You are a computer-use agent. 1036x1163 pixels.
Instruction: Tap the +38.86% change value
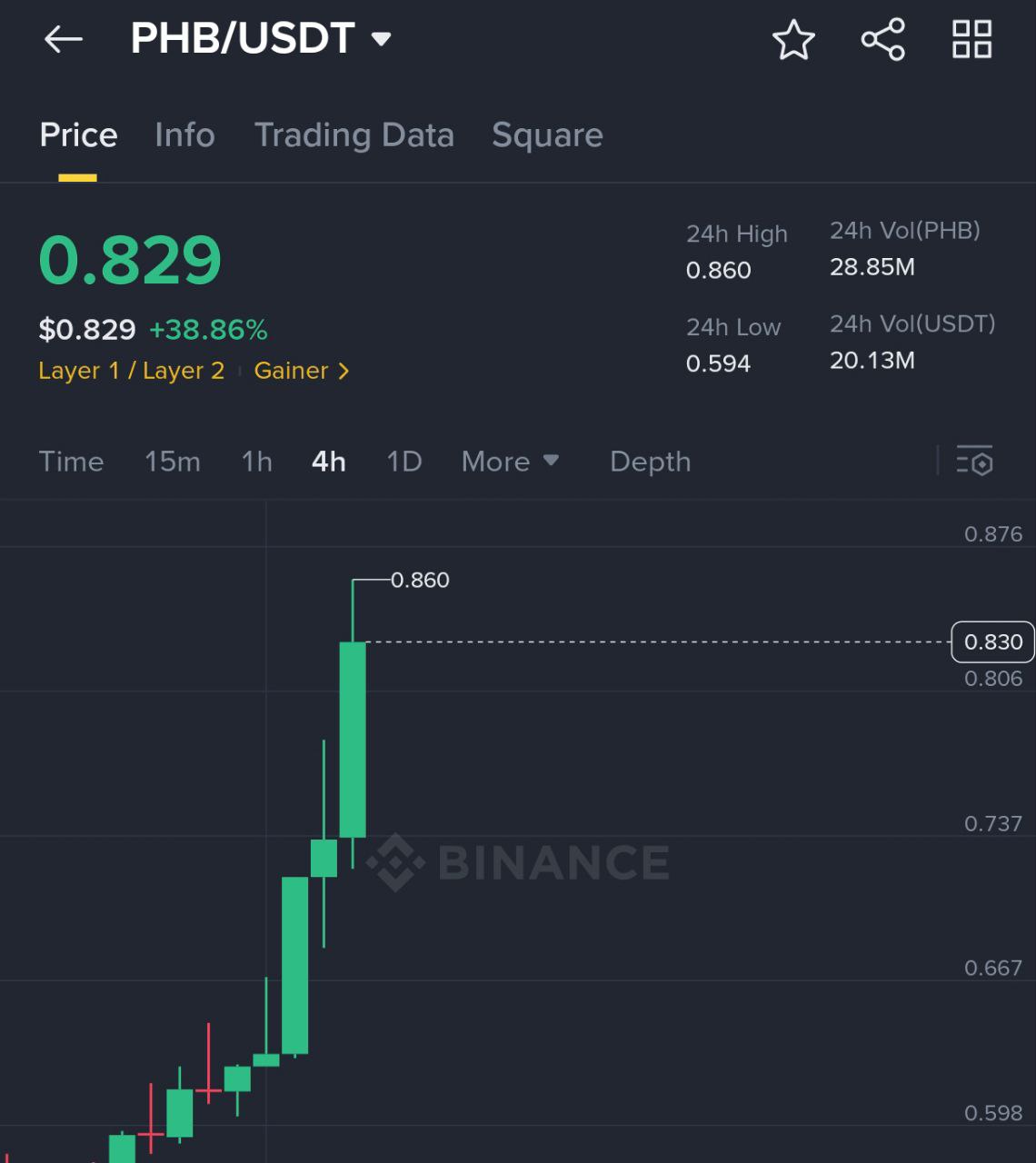(x=208, y=329)
